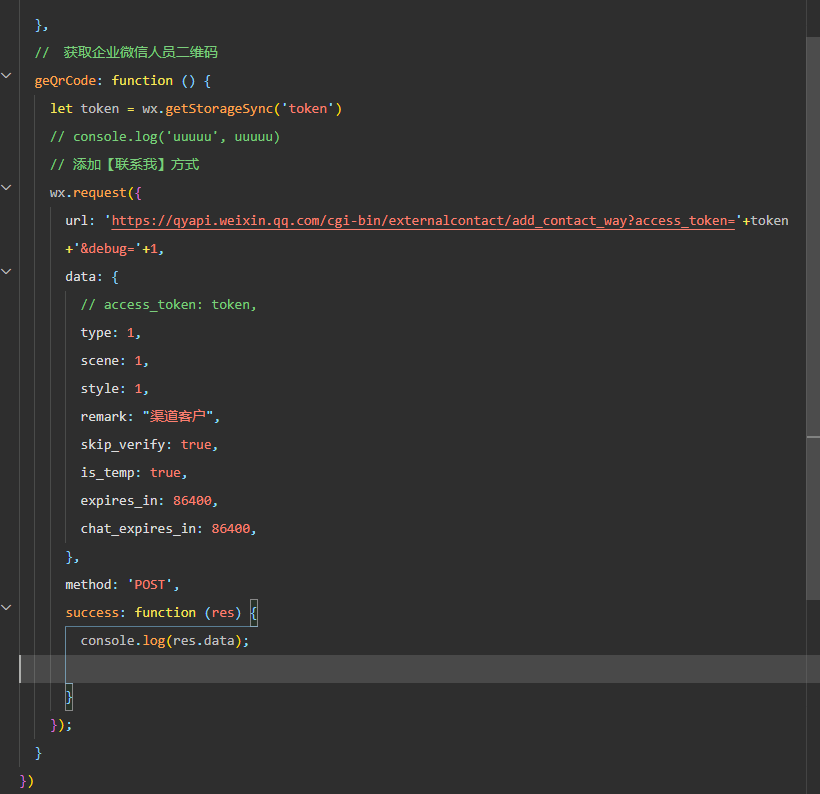Click the 'let token' declaration
The height and width of the screenshot is (794, 820).
tap(84, 109)
